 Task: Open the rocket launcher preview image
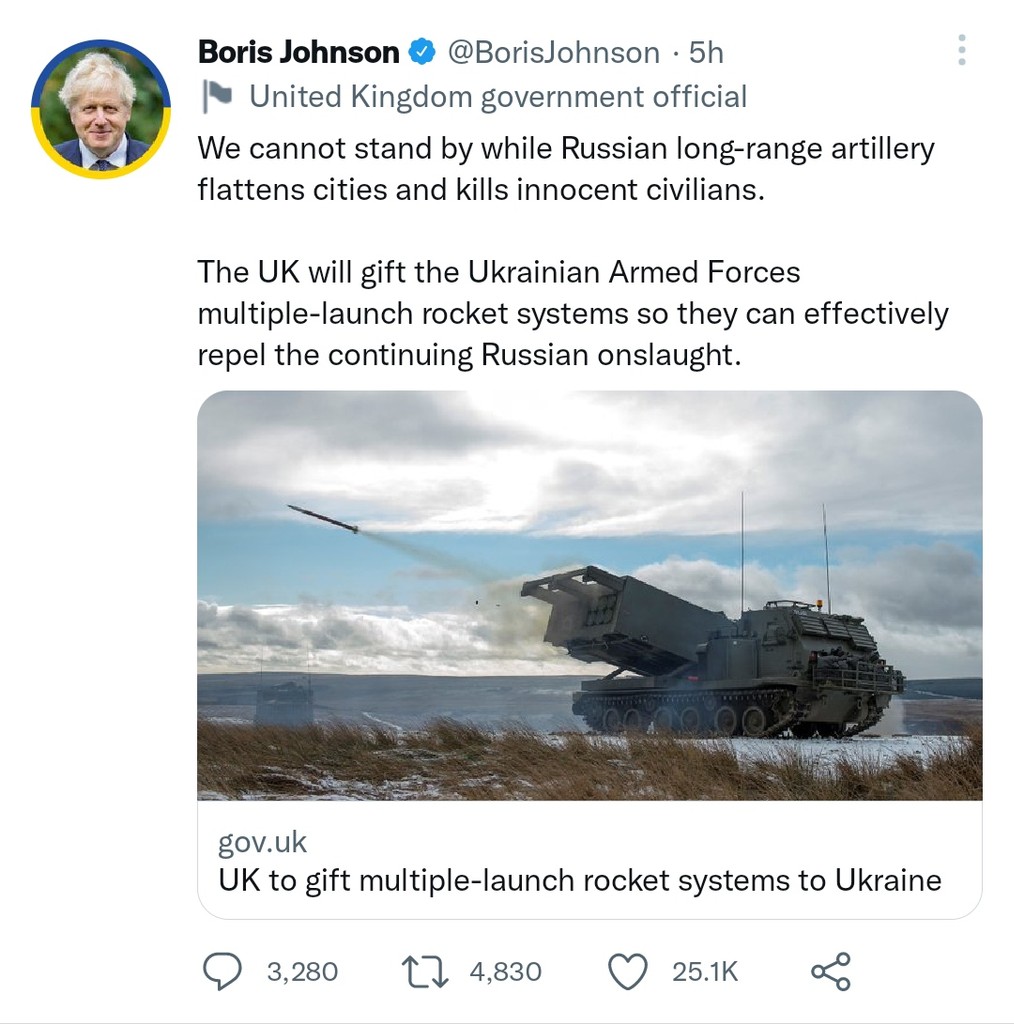(589, 595)
